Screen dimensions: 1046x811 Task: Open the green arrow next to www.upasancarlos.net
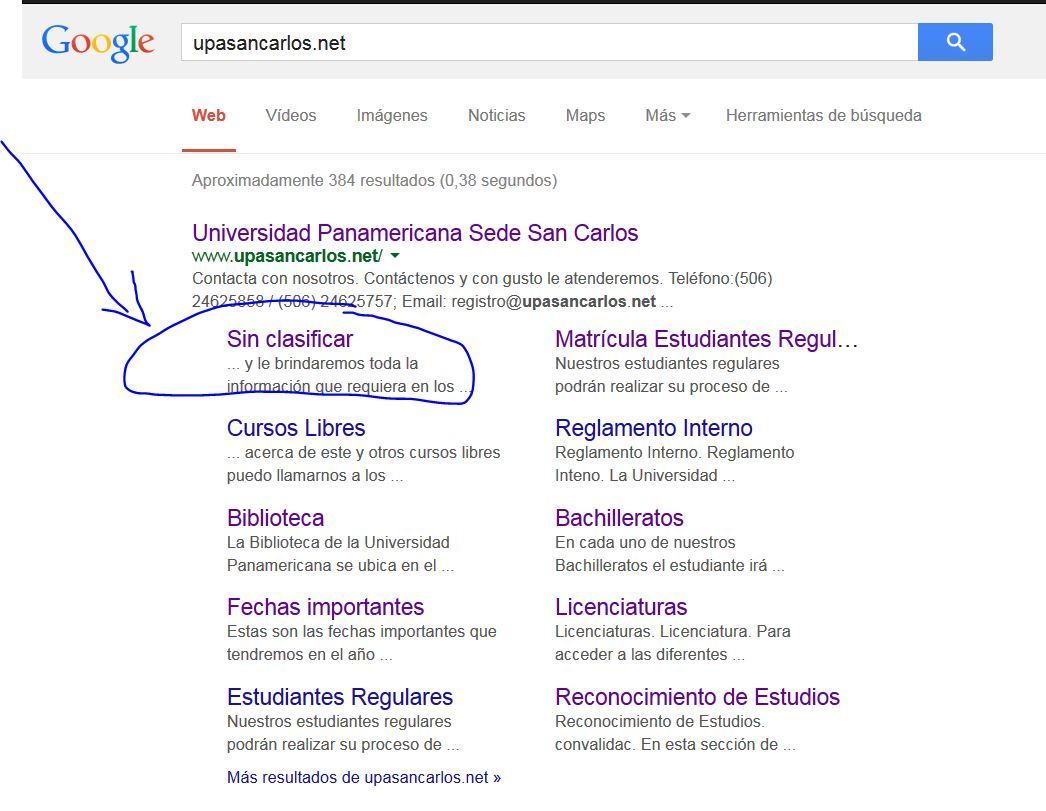tap(395, 255)
